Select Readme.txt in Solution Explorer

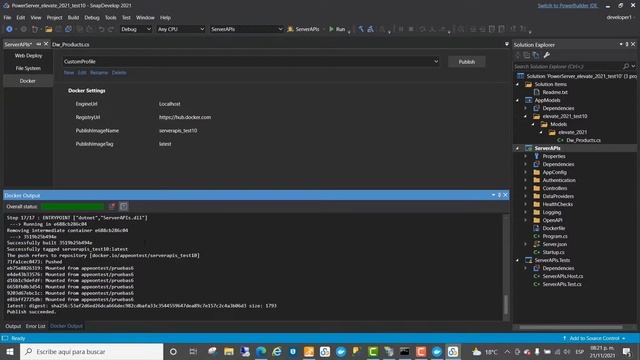[x=555, y=92]
